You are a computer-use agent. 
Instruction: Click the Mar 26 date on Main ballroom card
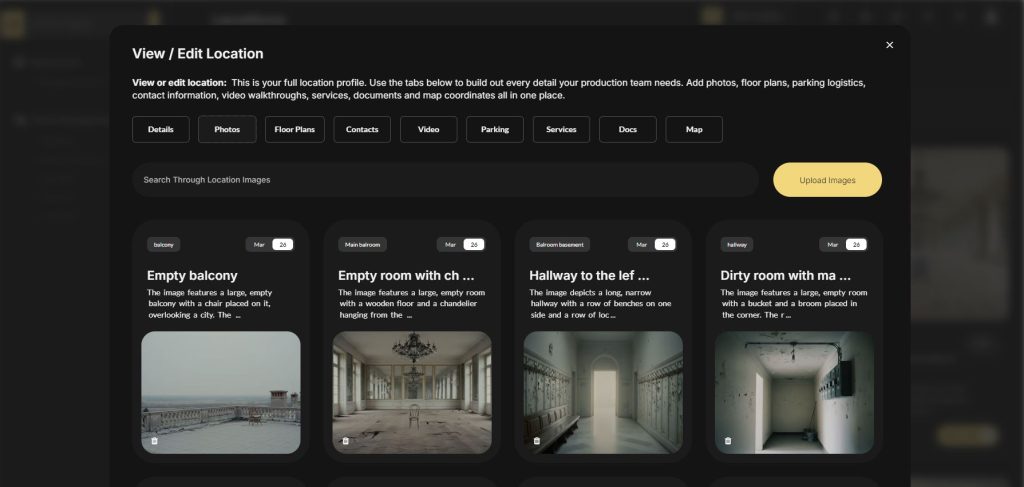461,245
